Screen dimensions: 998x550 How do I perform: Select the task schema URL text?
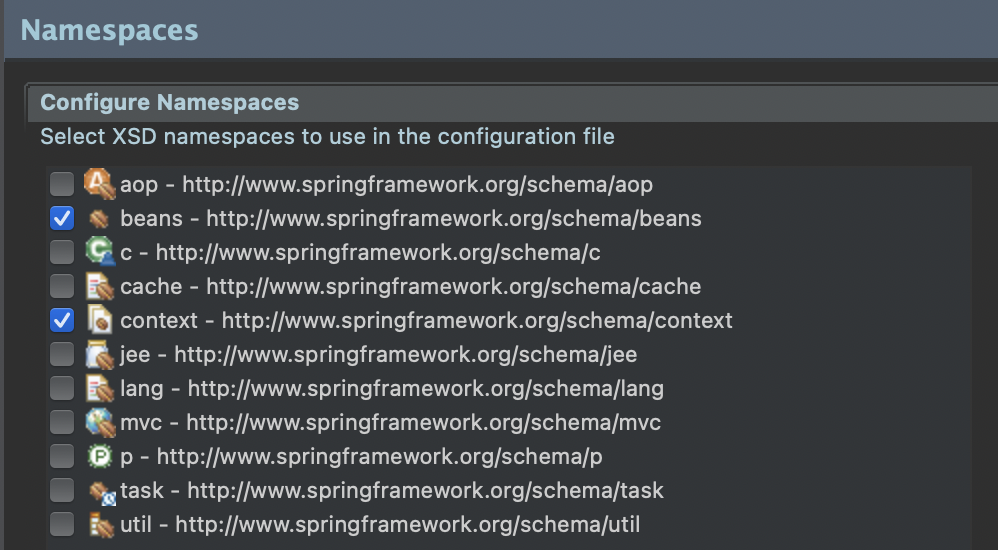pyautogui.click(x=426, y=491)
